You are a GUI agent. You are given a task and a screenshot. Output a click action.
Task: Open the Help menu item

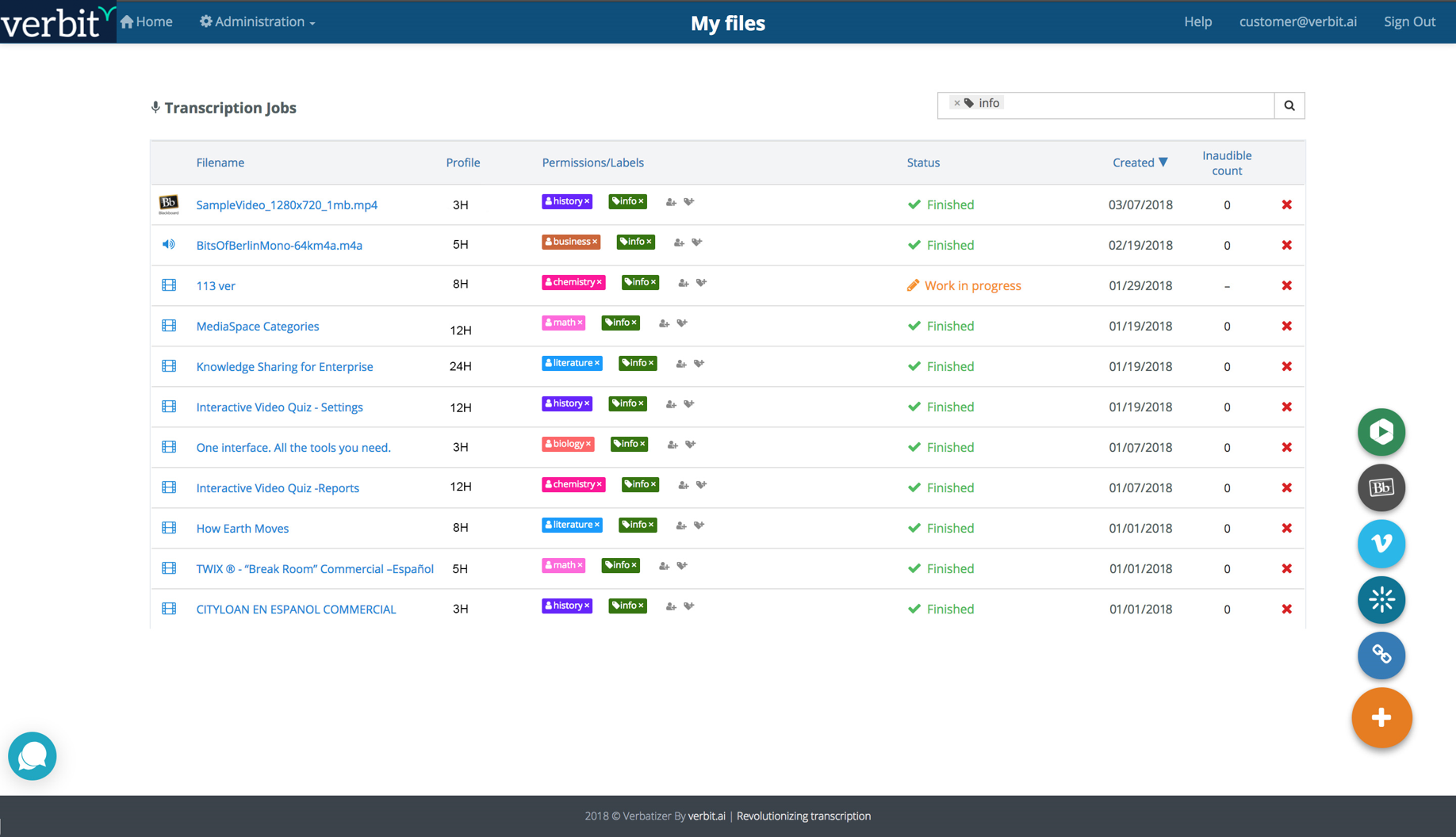pos(1197,21)
